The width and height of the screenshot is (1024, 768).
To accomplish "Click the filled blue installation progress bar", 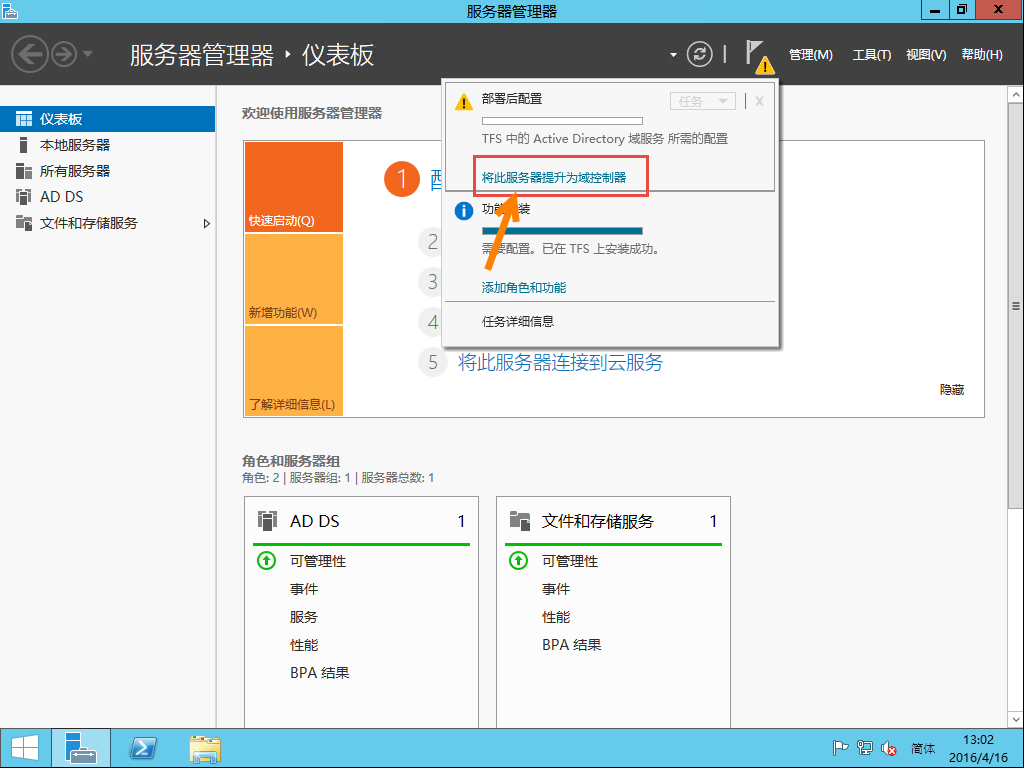I will tap(562, 231).
